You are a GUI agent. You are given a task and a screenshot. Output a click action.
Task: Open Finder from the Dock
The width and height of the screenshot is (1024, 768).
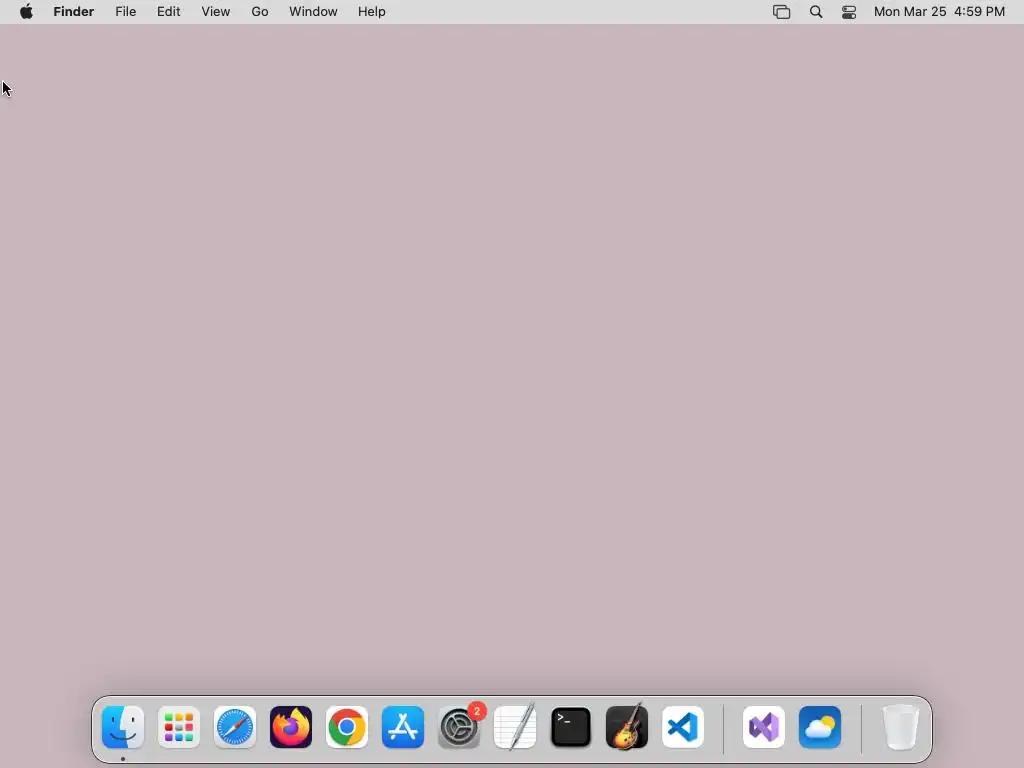coord(123,727)
